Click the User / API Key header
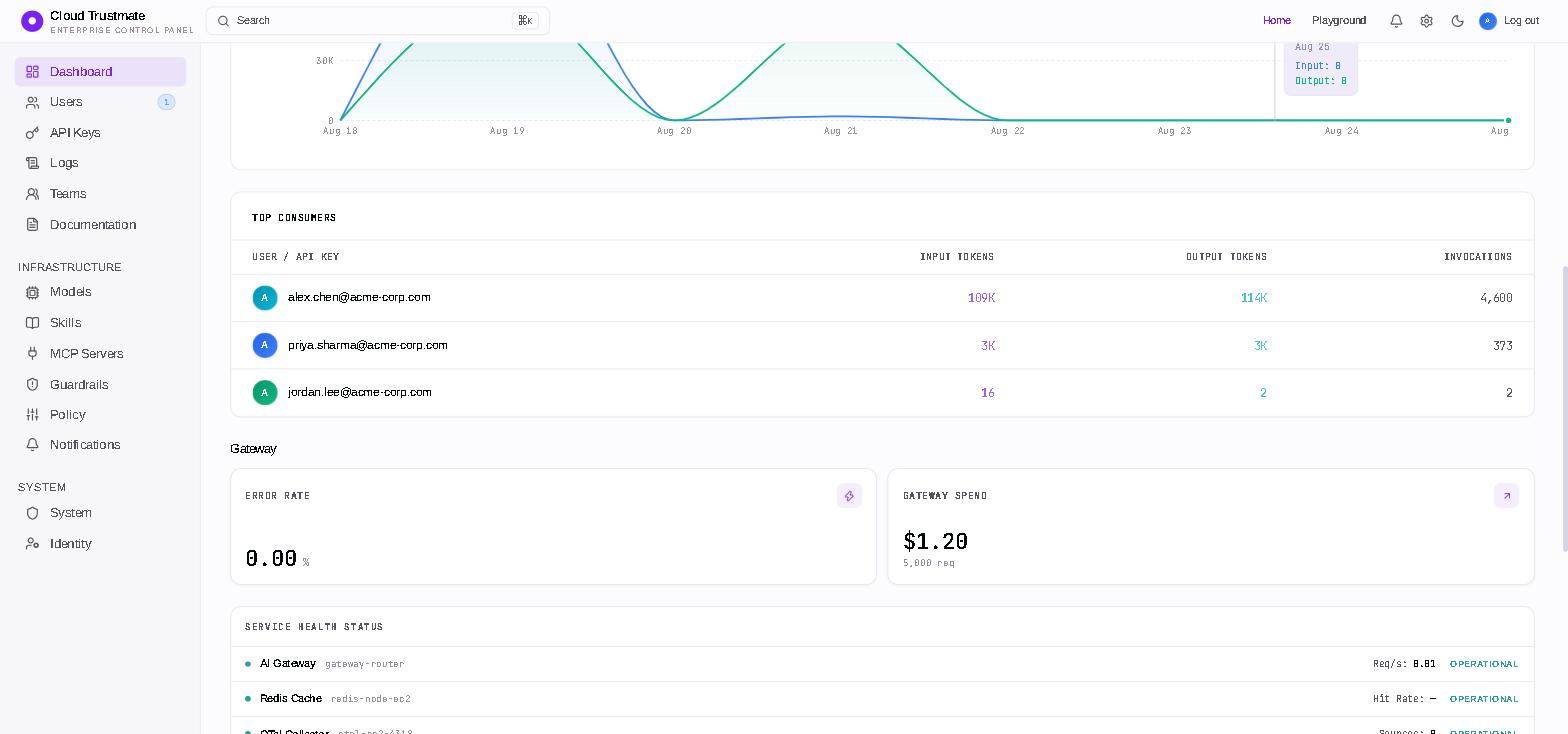Image resolution: width=1568 pixels, height=734 pixels. click(296, 257)
